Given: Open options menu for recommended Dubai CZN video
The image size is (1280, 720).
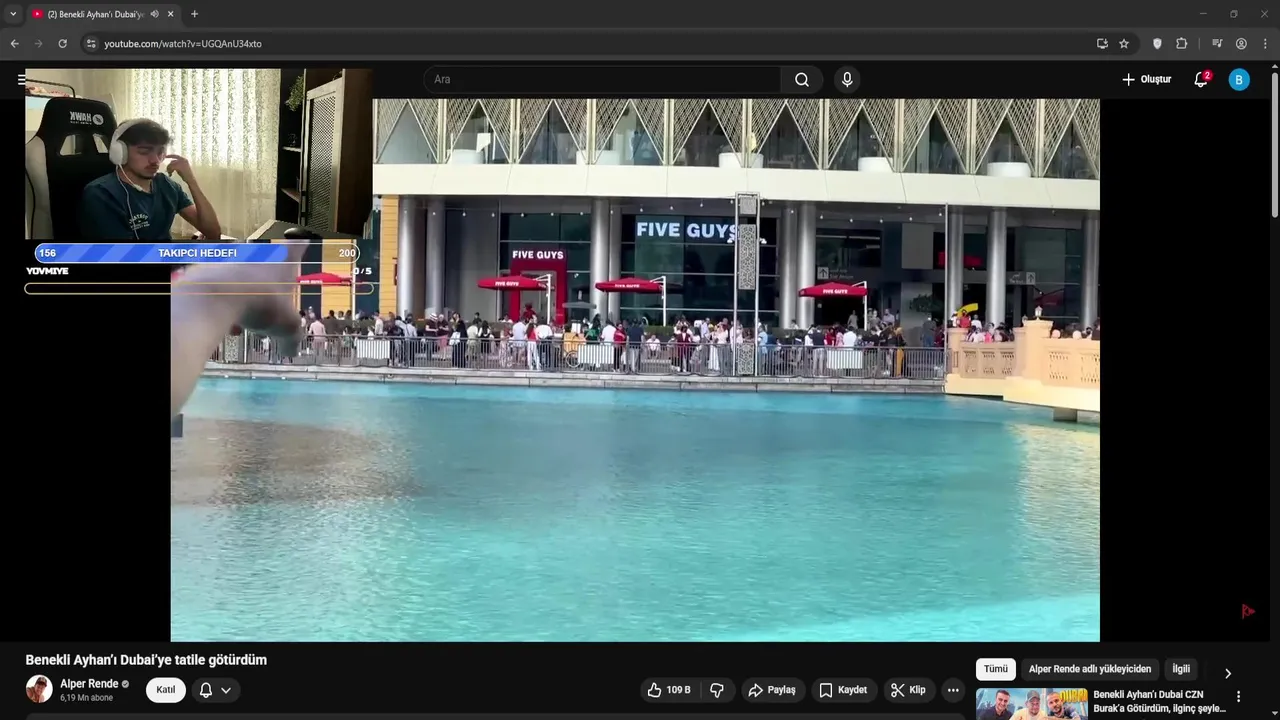Looking at the screenshot, I should coord(1238,697).
